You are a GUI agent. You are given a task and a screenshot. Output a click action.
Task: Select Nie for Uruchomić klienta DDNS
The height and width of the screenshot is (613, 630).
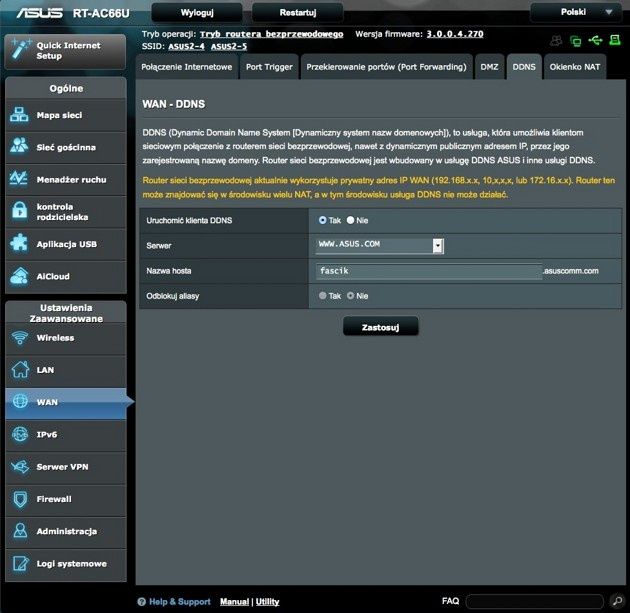350,220
